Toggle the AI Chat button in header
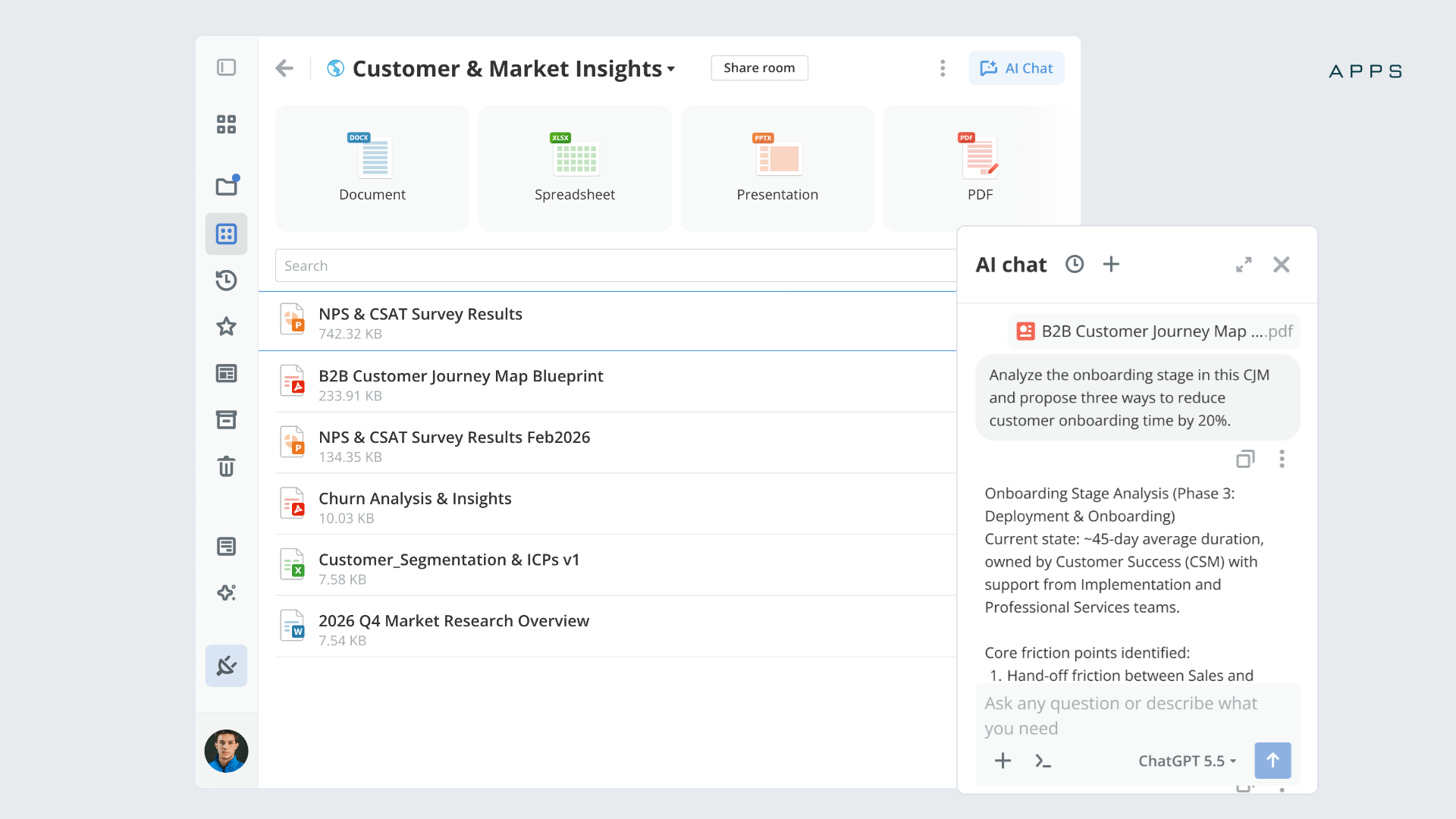The image size is (1456, 819). coord(1016,68)
